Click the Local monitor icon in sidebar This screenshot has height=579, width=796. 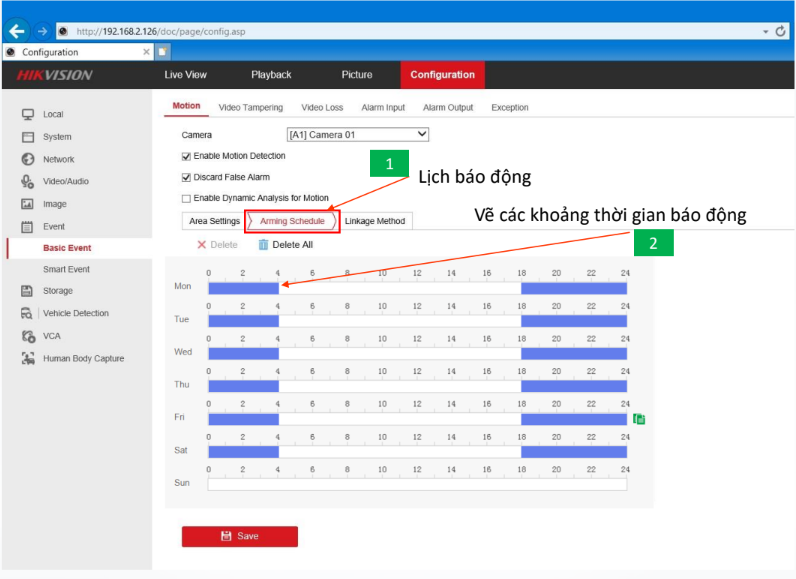tap(28, 114)
